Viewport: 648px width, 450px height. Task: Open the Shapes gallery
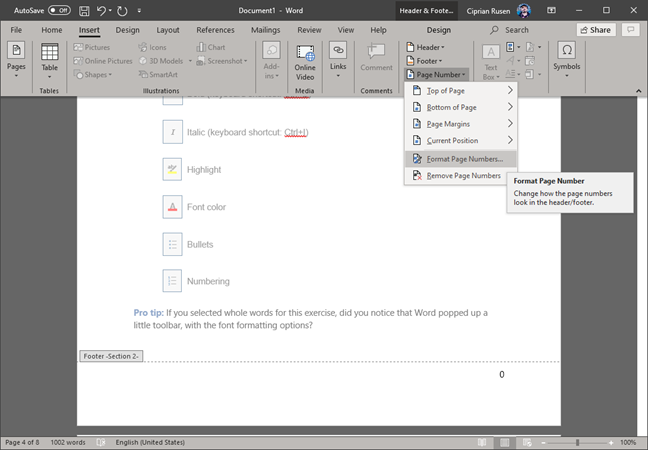[93, 74]
